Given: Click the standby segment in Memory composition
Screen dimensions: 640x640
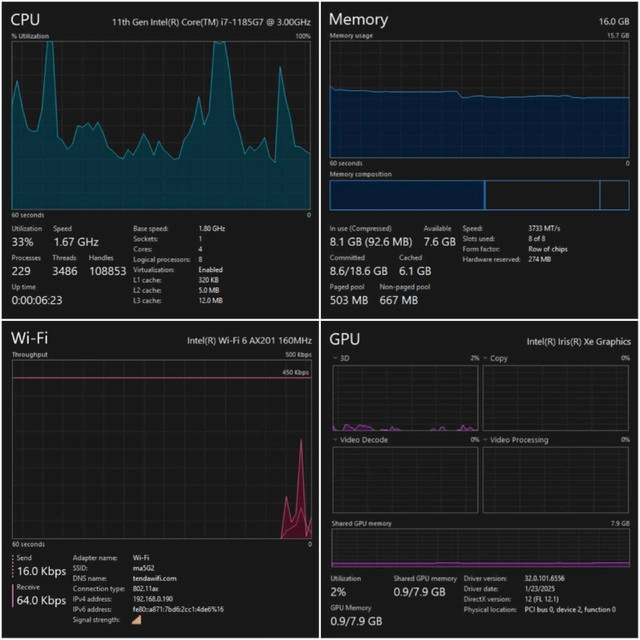Looking at the screenshot, I should click(541, 195).
